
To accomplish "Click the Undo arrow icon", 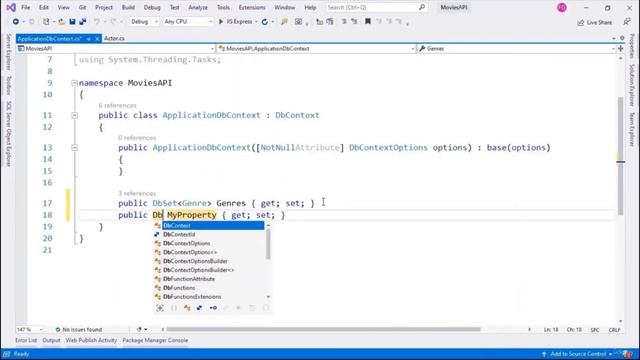I will pos(96,22).
